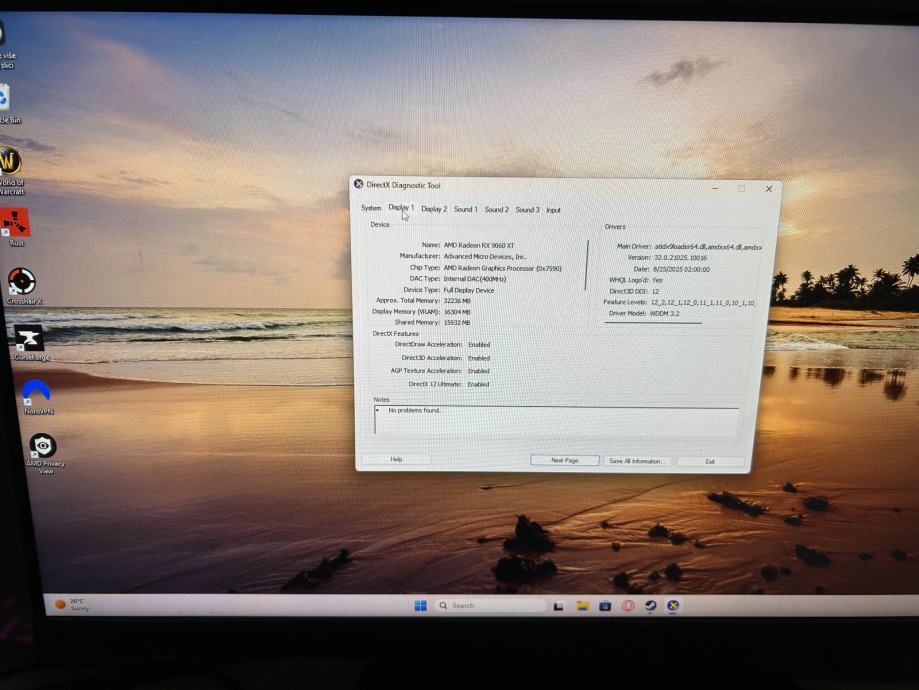
Task: Click the Next Page button
Action: pos(564,460)
